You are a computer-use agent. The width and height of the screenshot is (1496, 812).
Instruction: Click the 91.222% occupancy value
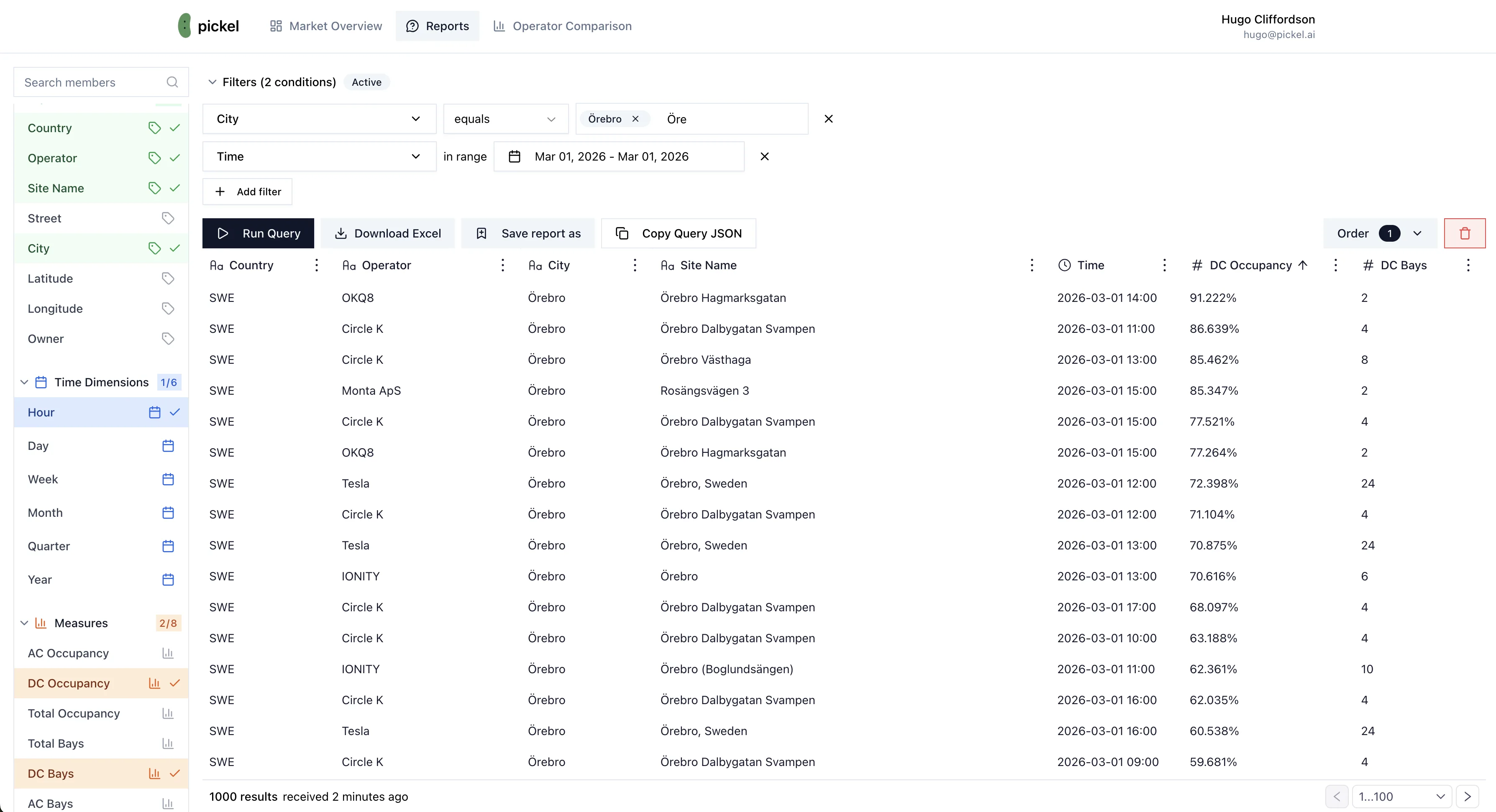[x=1213, y=298]
